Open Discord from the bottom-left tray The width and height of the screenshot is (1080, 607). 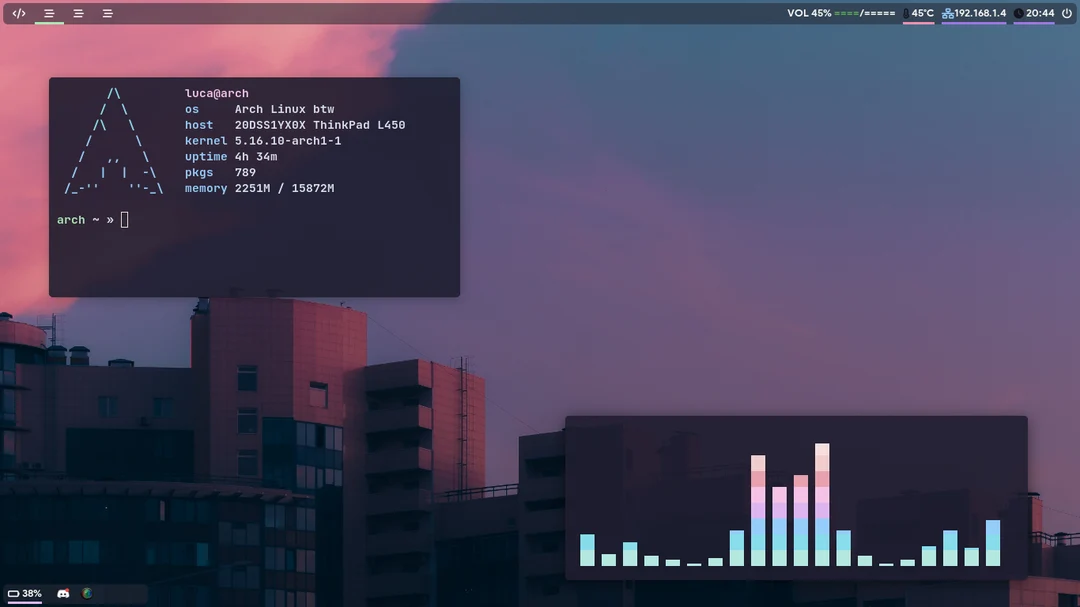[62, 594]
